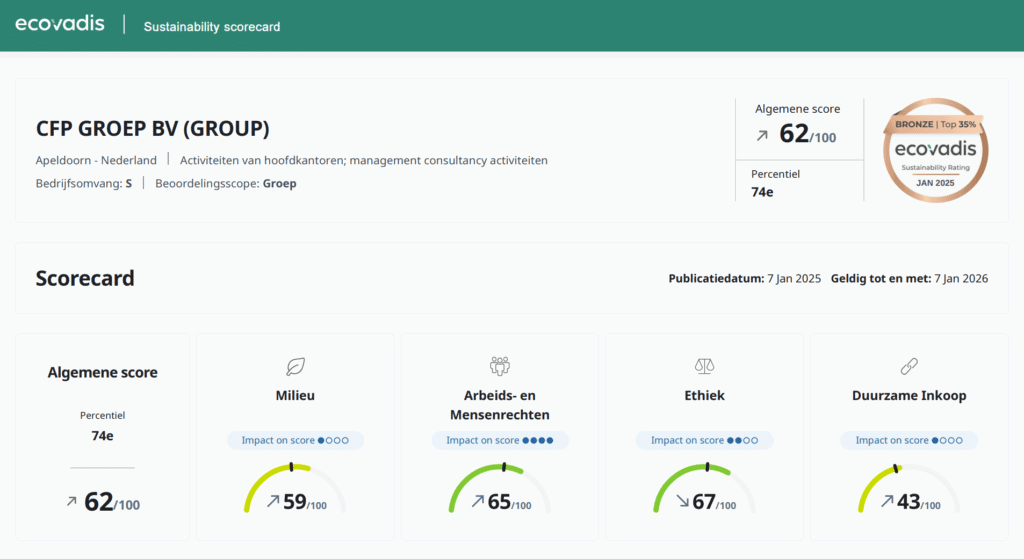Viewport: 1024px width, 559px height.
Task: Open the Bronze Top 35% EcoVadis medal
Action: click(935, 150)
